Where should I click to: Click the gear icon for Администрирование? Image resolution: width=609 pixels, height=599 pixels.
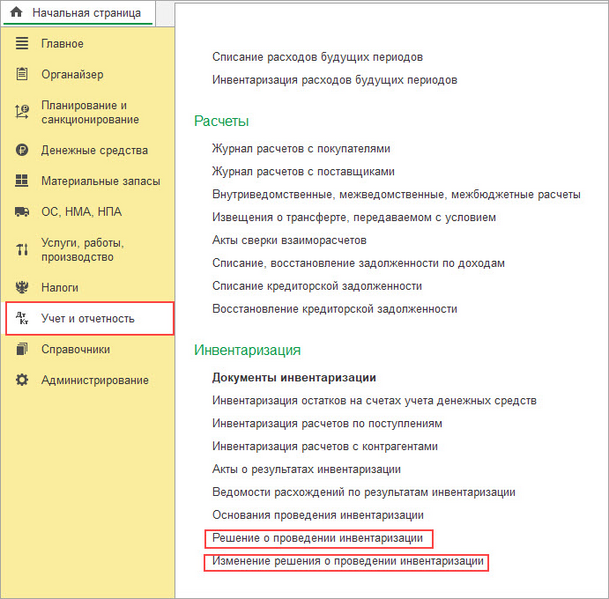[x=22, y=380]
